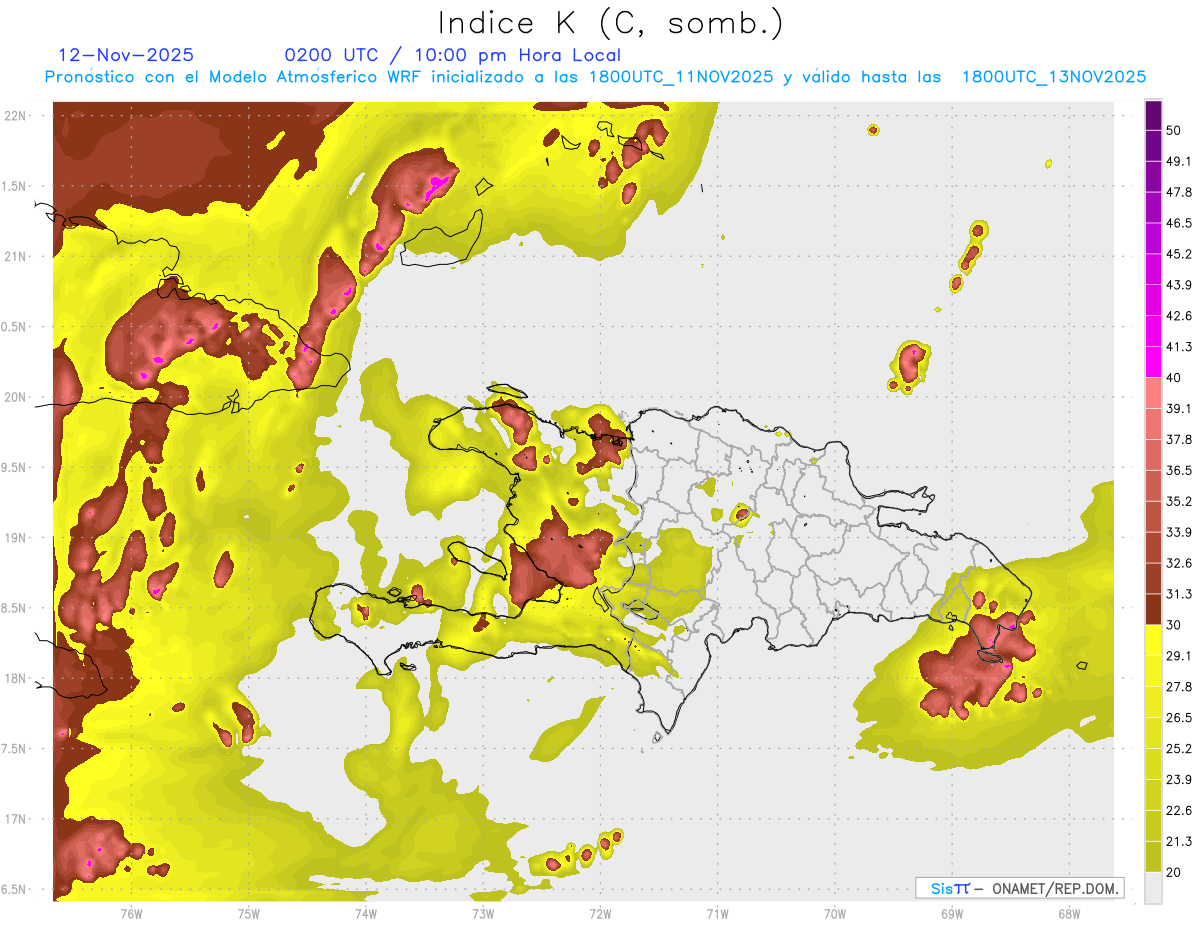The image size is (1200, 927).
Task: Click the "9.5N" latitude axis label
Action: pos(14,467)
